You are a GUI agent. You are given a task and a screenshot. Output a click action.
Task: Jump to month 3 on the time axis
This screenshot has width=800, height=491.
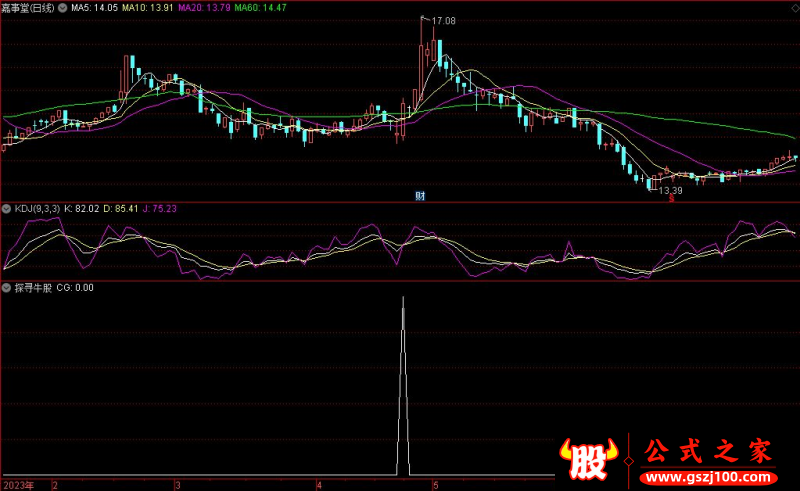pos(176,485)
